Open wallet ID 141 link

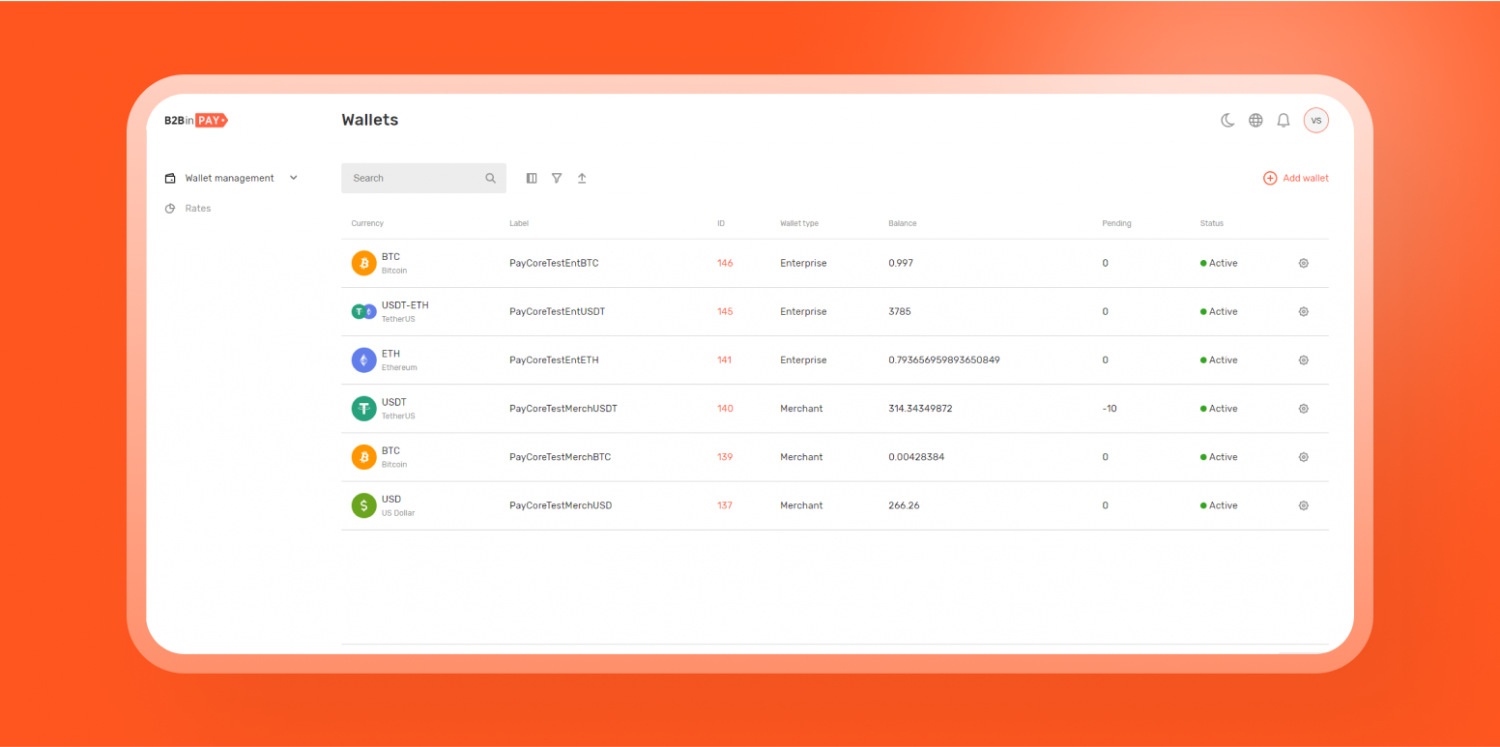pos(724,360)
